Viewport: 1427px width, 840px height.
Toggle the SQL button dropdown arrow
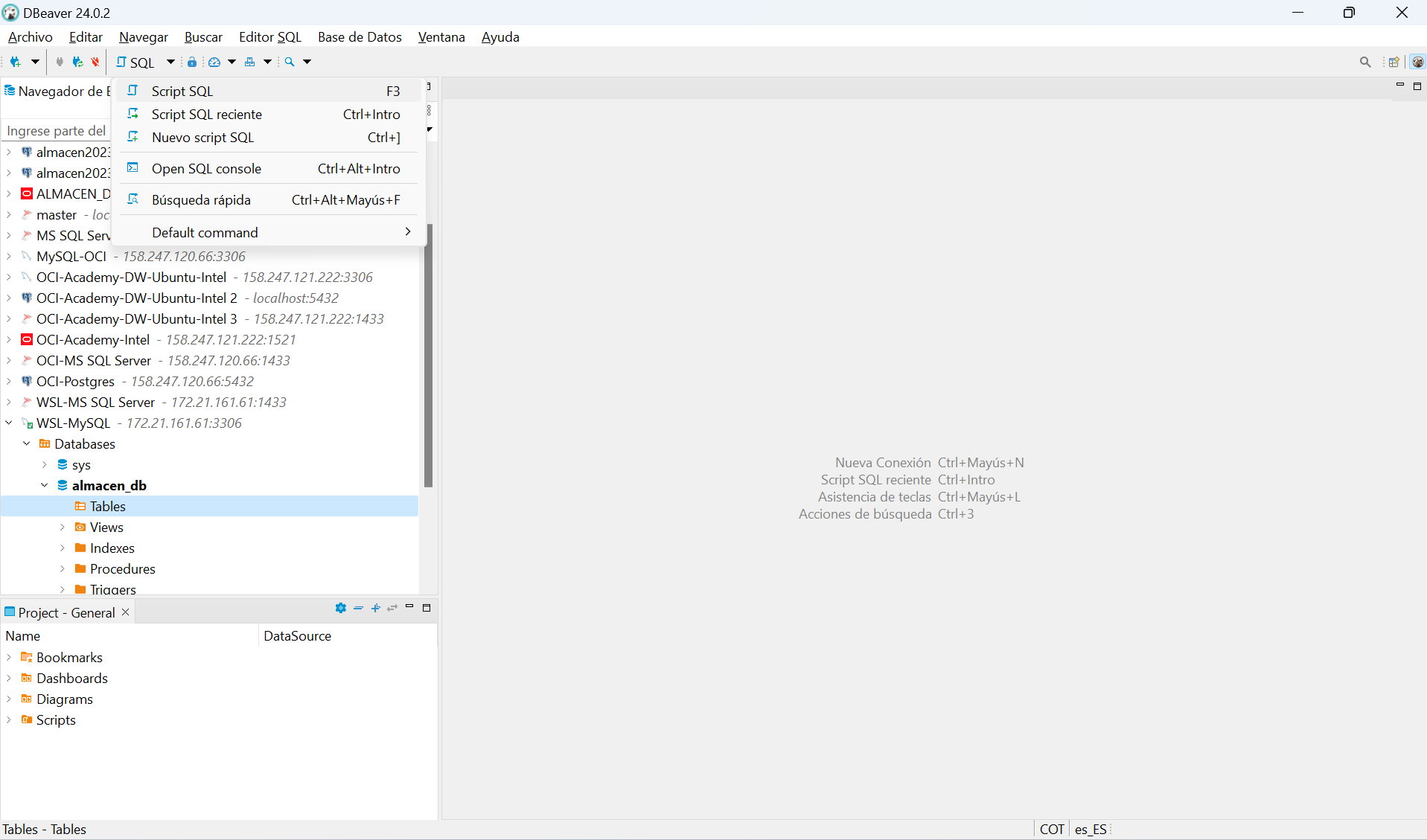pyautogui.click(x=170, y=62)
